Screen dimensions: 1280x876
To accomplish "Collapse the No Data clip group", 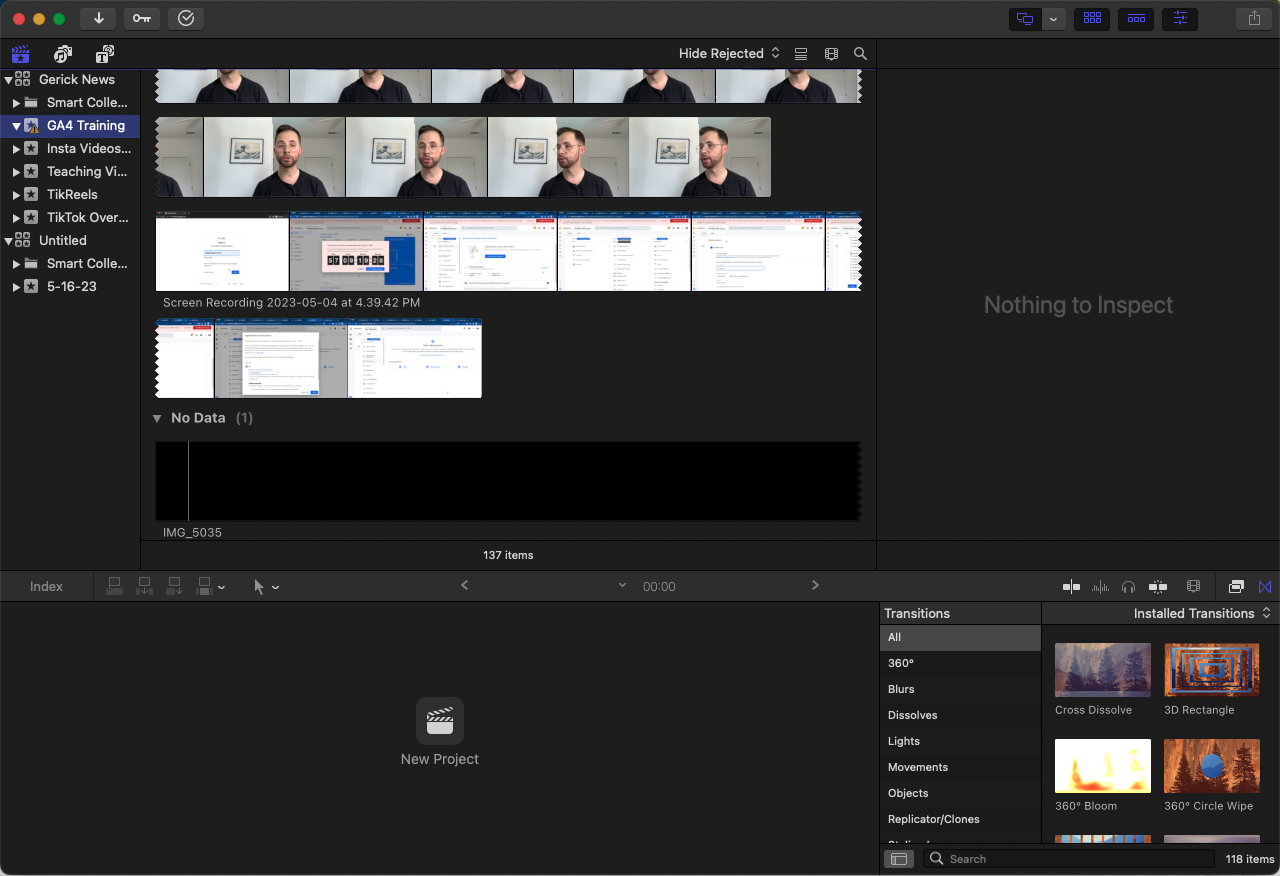I will coord(157,418).
